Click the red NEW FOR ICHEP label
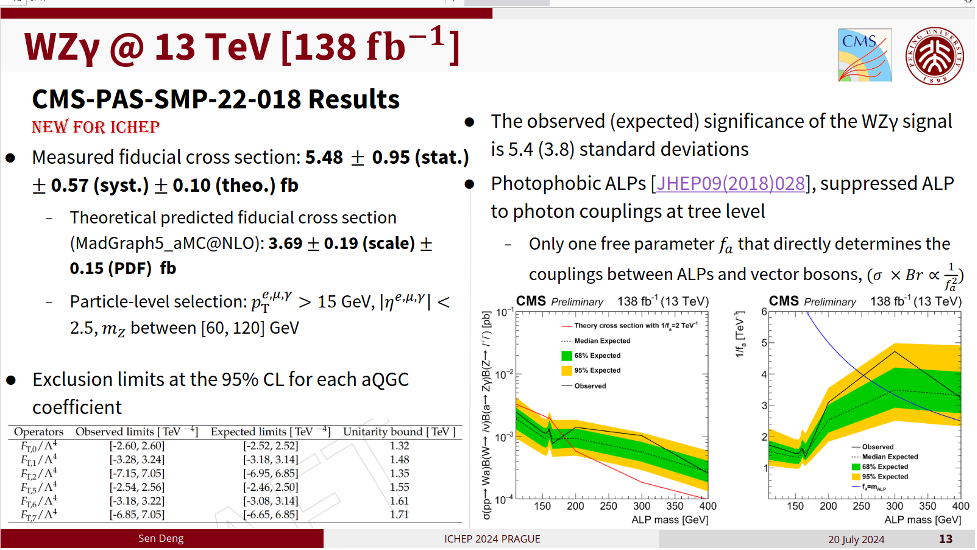Image resolution: width=977 pixels, height=550 pixels. [x=96, y=127]
